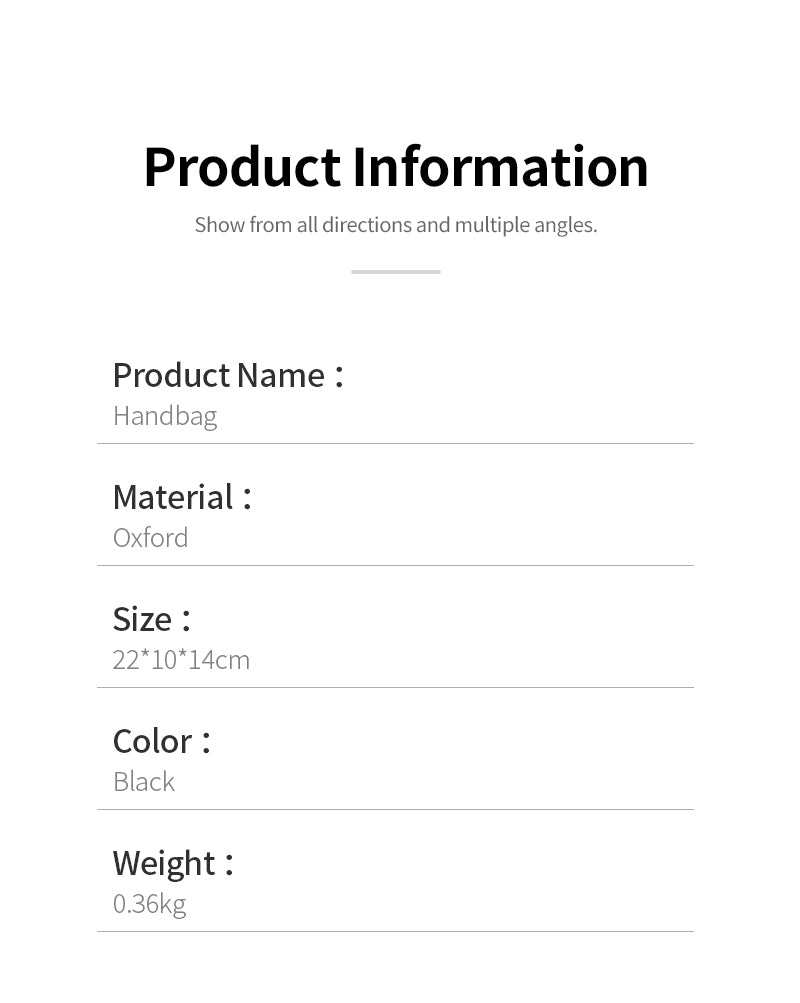Click the "22*10*14cm" size value

coord(181,659)
